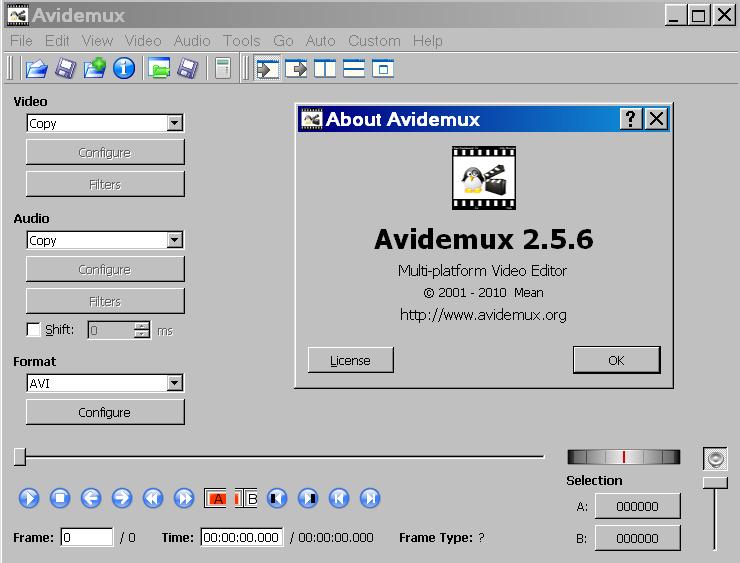Enable the audio Shift checkbox
The width and height of the screenshot is (740, 563).
point(34,329)
